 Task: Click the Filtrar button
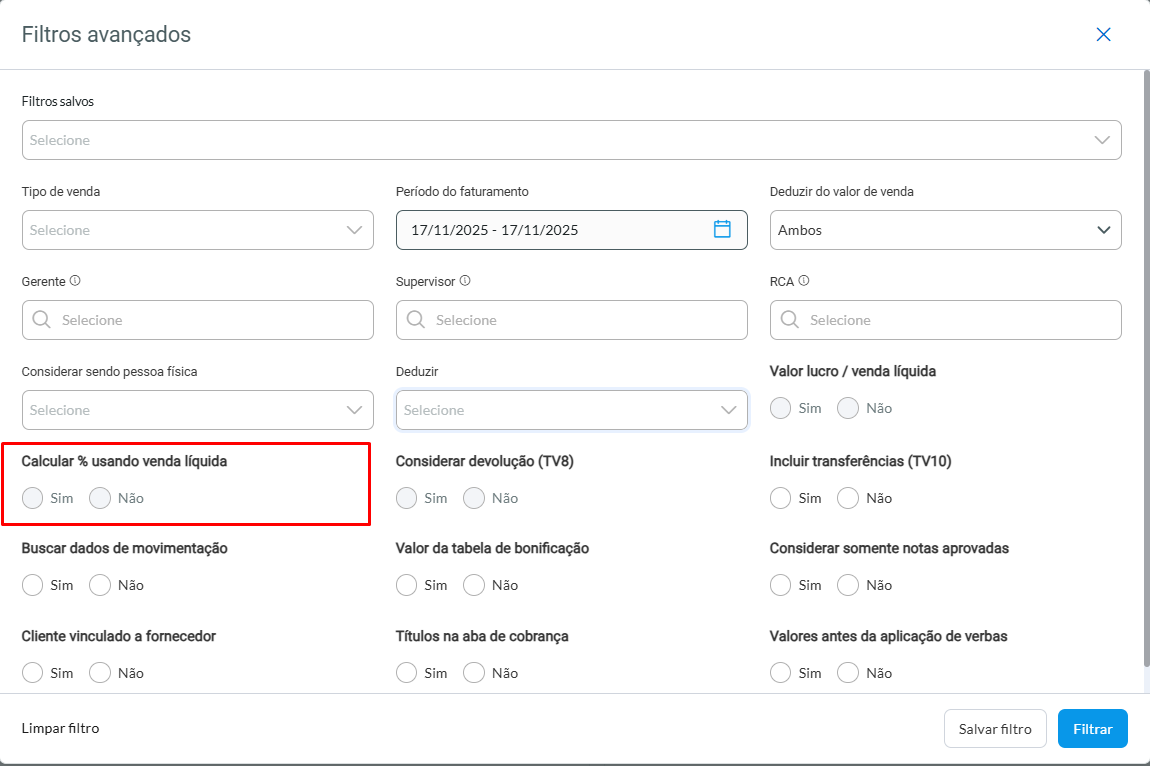pyautogui.click(x=1092, y=729)
